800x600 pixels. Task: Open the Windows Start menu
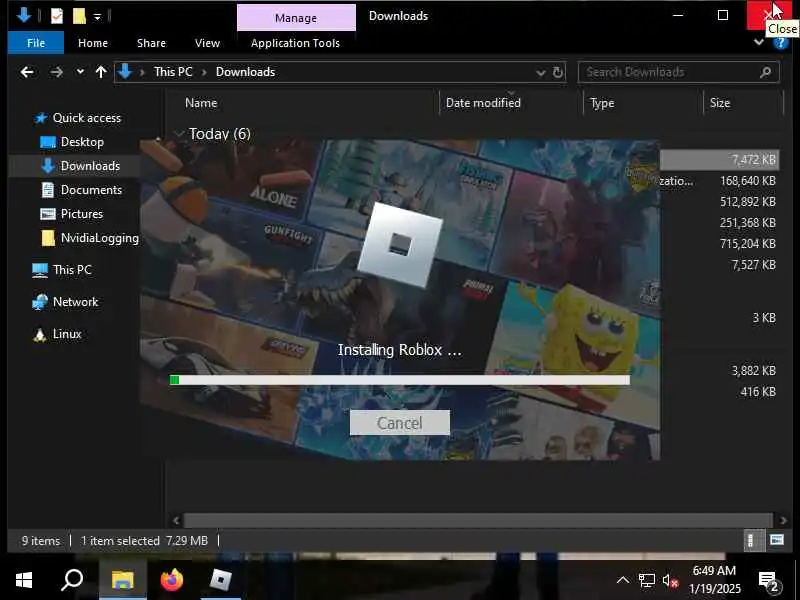23,580
